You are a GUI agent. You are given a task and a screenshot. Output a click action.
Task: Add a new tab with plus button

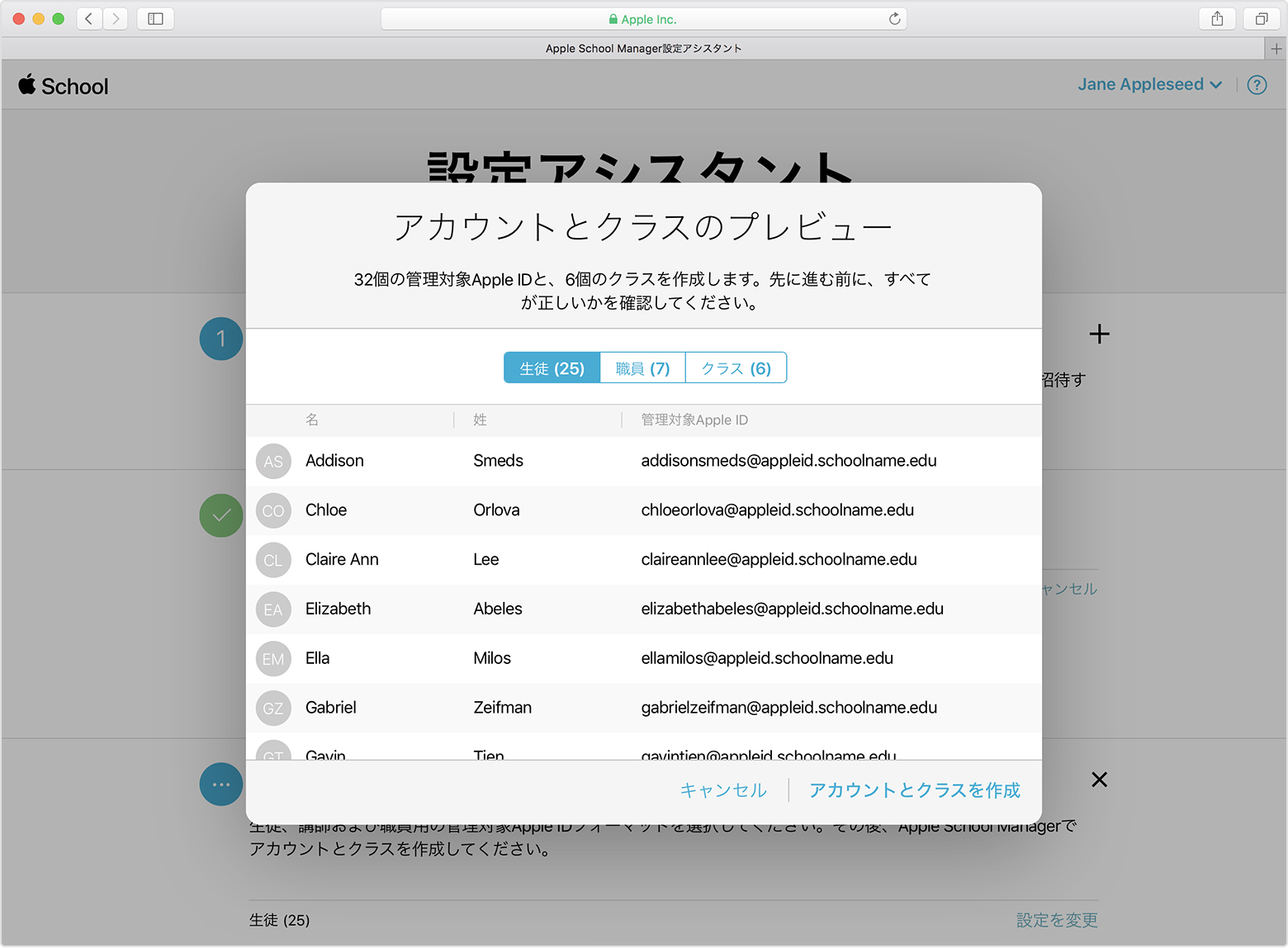point(1276,49)
